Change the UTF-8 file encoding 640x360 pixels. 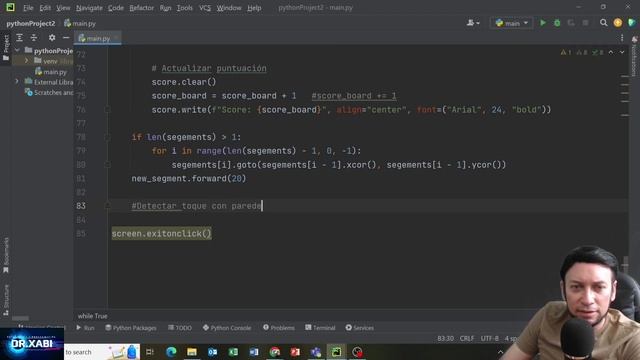pyautogui.click(x=489, y=338)
